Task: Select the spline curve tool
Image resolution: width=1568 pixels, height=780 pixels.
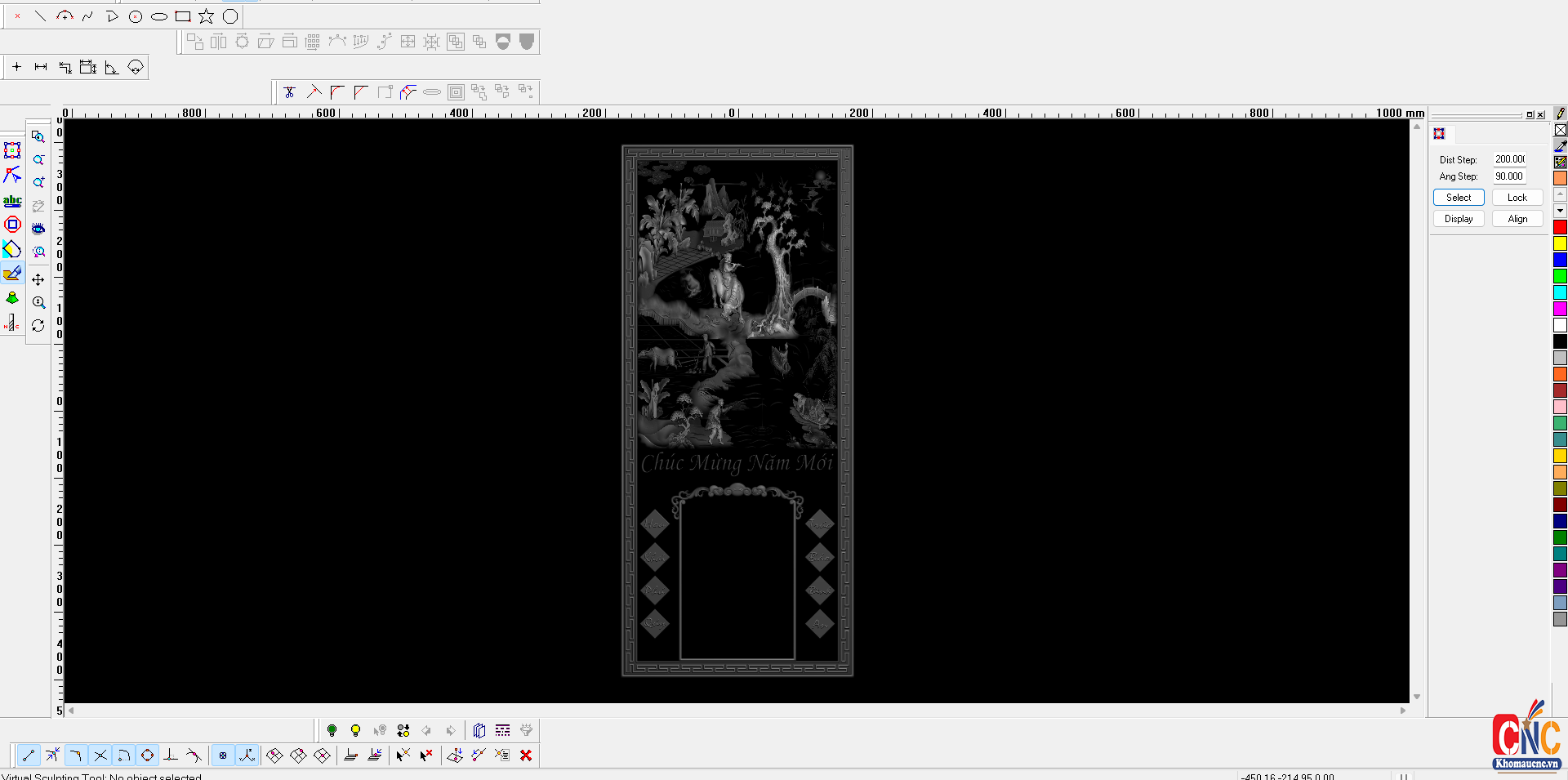Action: pyautogui.click(x=87, y=16)
